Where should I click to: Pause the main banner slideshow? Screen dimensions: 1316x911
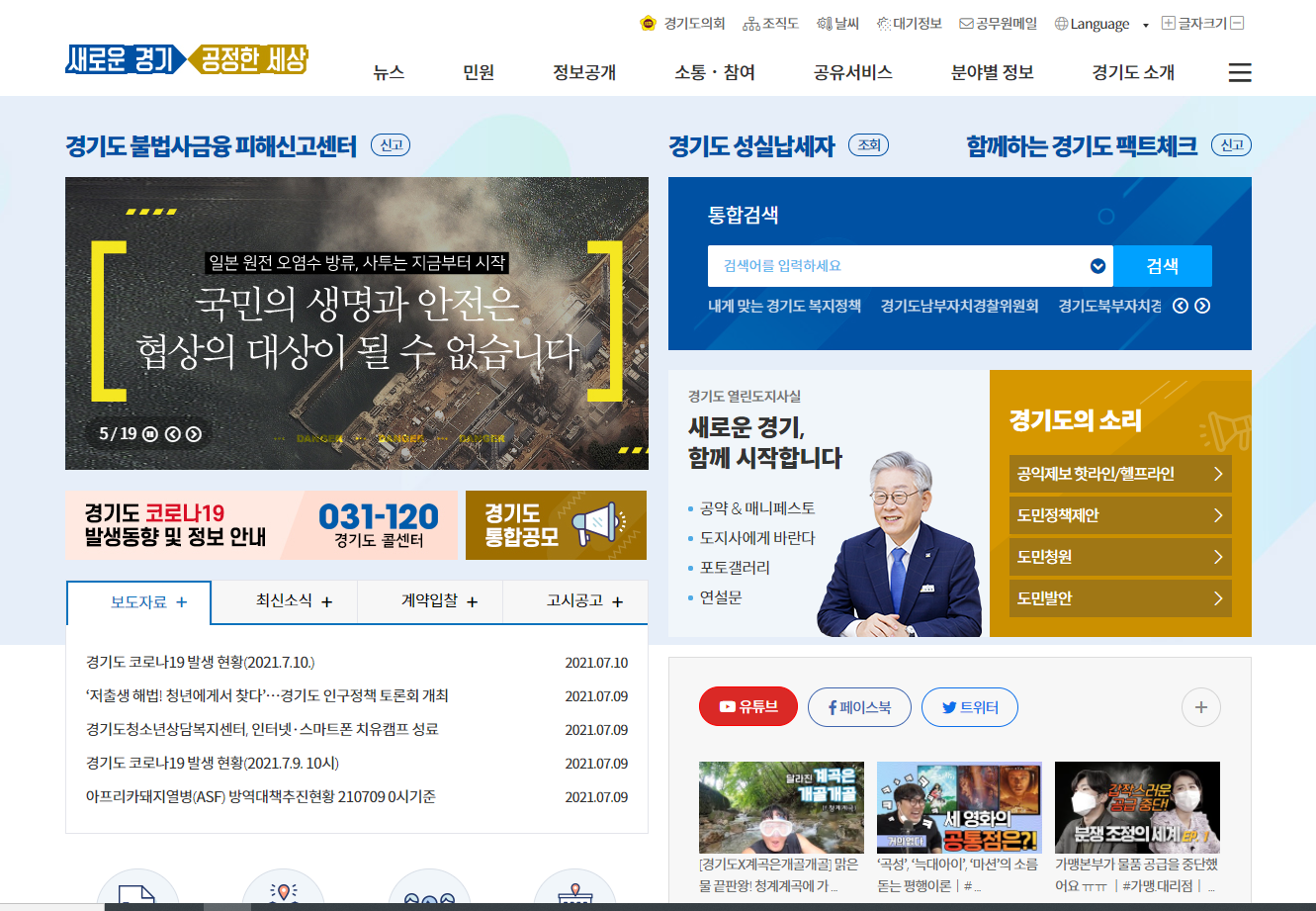[150, 433]
